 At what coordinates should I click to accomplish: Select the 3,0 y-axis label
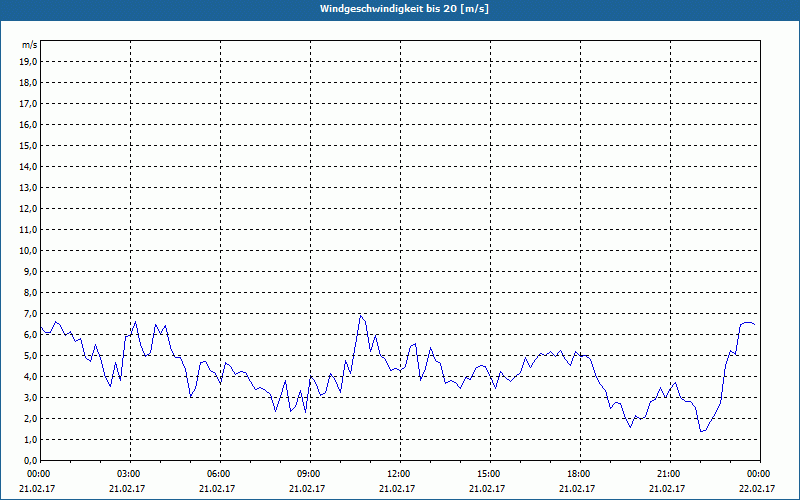[30, 397]
